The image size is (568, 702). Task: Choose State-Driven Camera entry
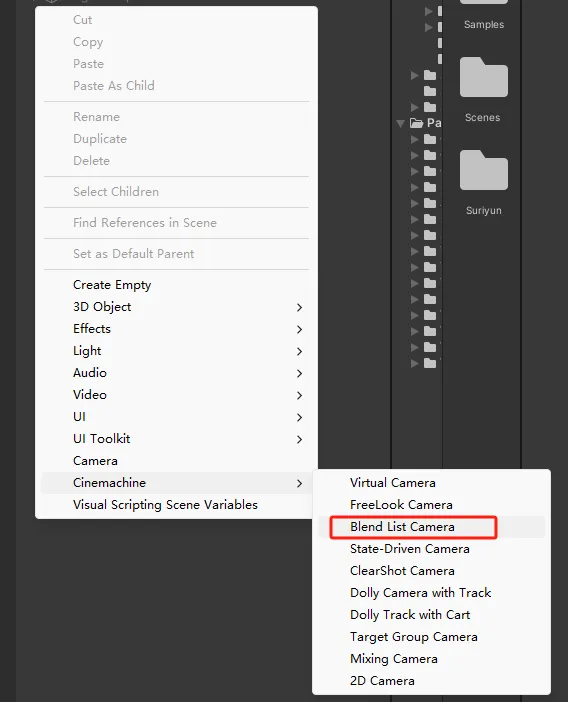(431, 549)
